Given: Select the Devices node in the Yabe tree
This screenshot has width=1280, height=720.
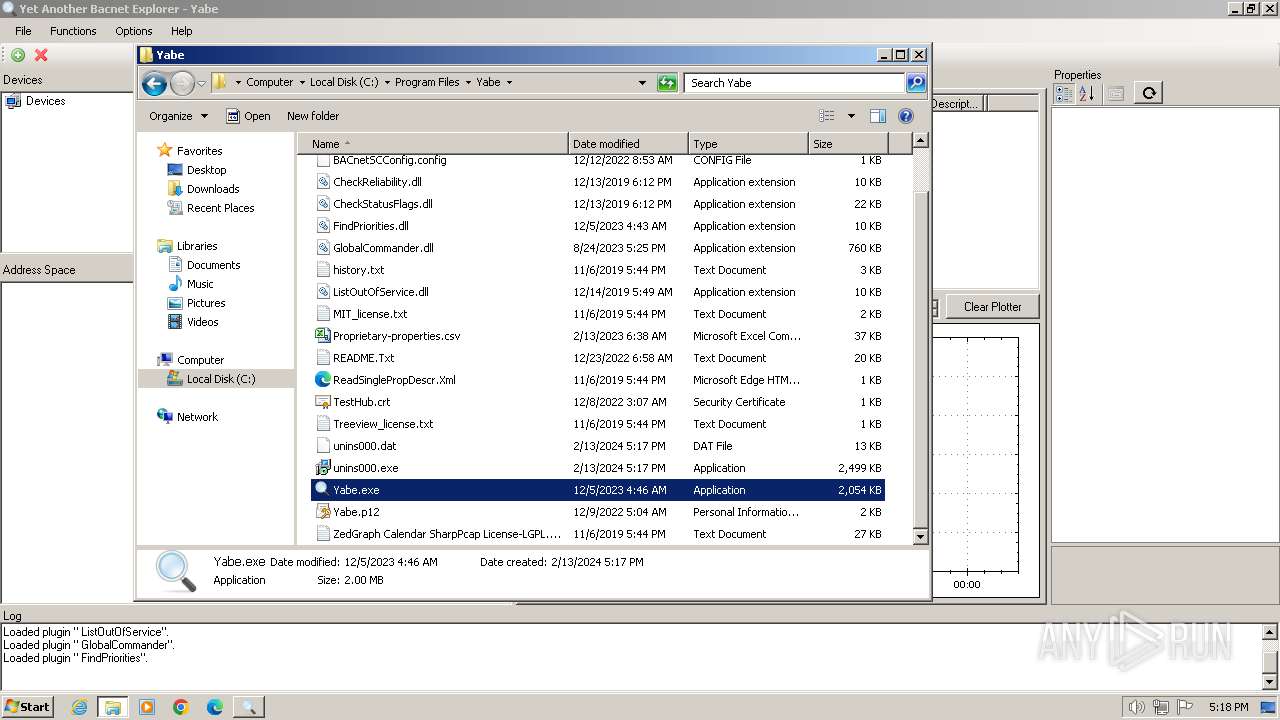Looking at the screenshot, I should 45,101.
